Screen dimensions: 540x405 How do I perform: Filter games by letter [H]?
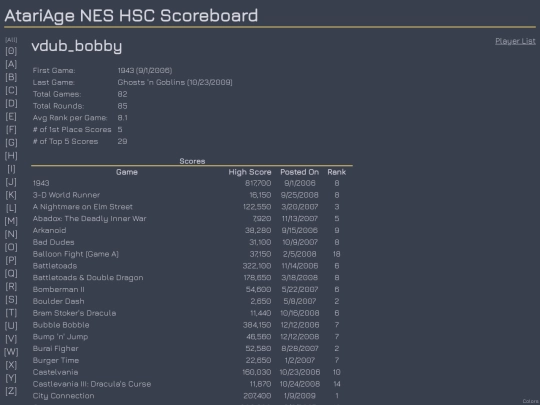11,156
